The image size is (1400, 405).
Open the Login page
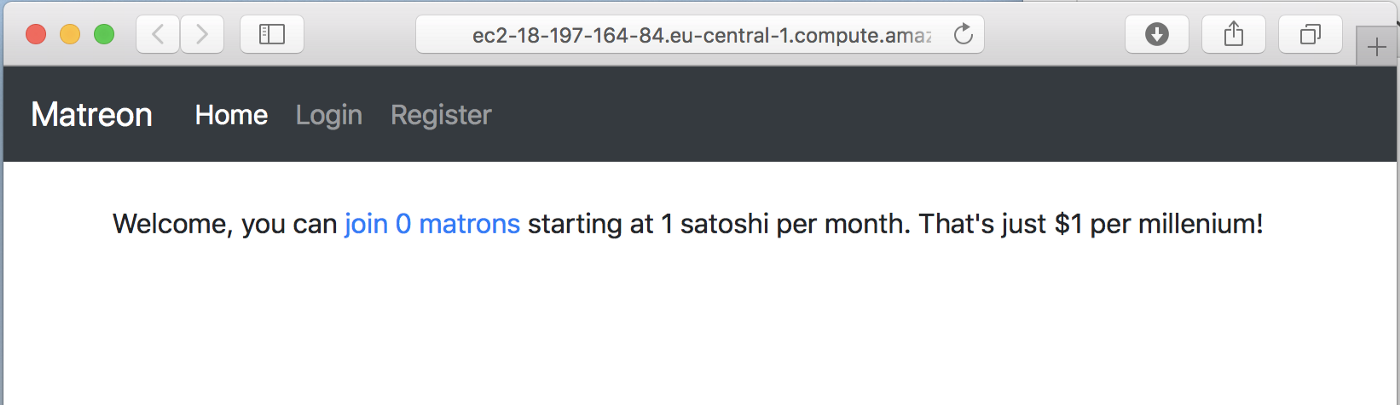click(329, 115)
